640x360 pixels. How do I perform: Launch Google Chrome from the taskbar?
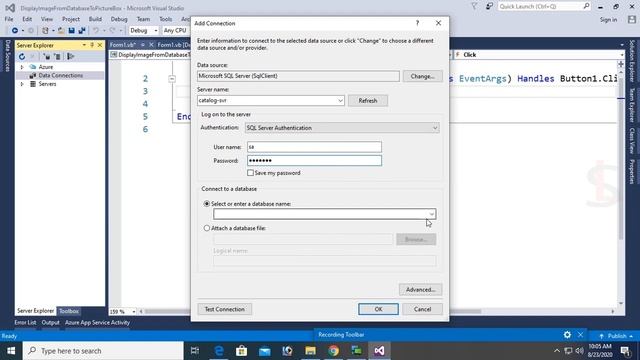333,351
